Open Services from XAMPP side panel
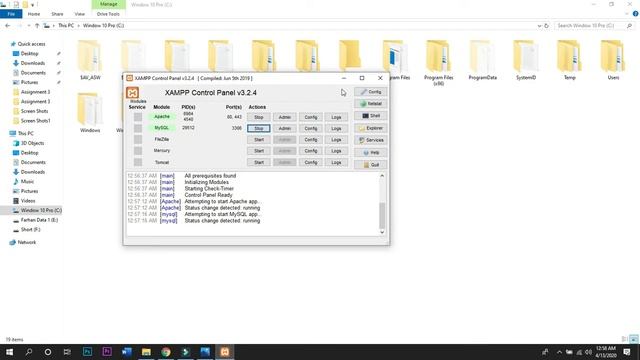This screenshot has height=360, width=640. point(371,140)
